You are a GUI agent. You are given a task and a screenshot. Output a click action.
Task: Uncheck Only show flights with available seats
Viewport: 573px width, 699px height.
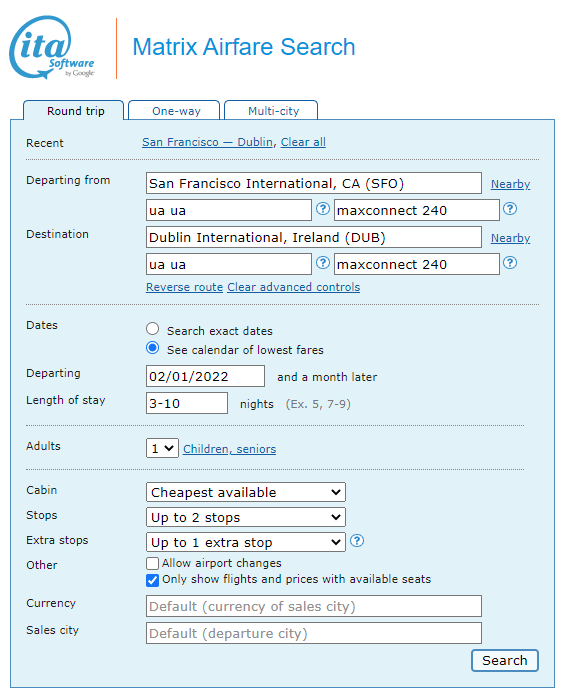click(x=153, y=580)
